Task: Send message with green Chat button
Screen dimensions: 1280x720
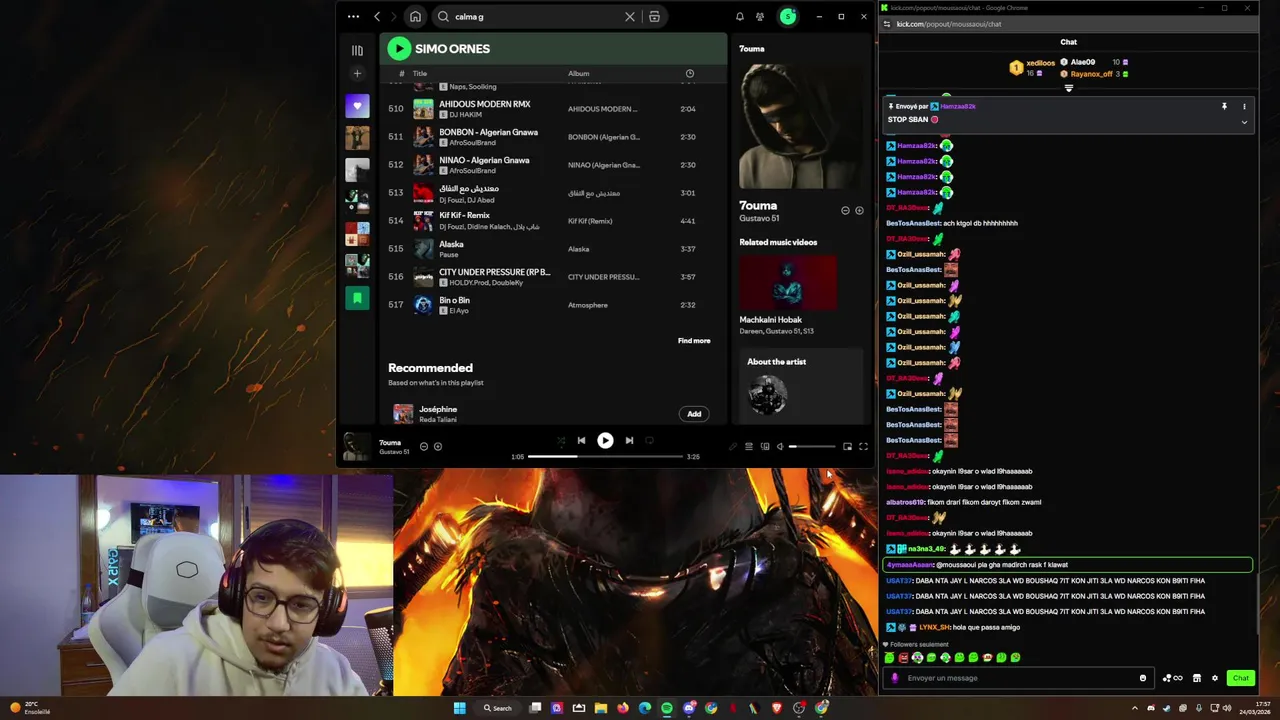Action: [1240, 678]
